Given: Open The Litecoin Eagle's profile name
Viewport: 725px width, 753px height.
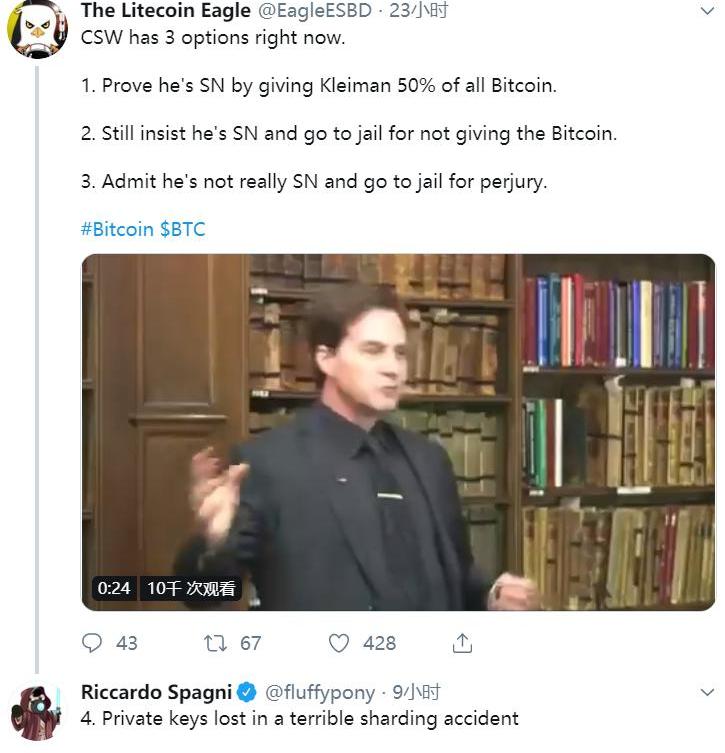Looking at the screenshot, I should click(166, 11).
